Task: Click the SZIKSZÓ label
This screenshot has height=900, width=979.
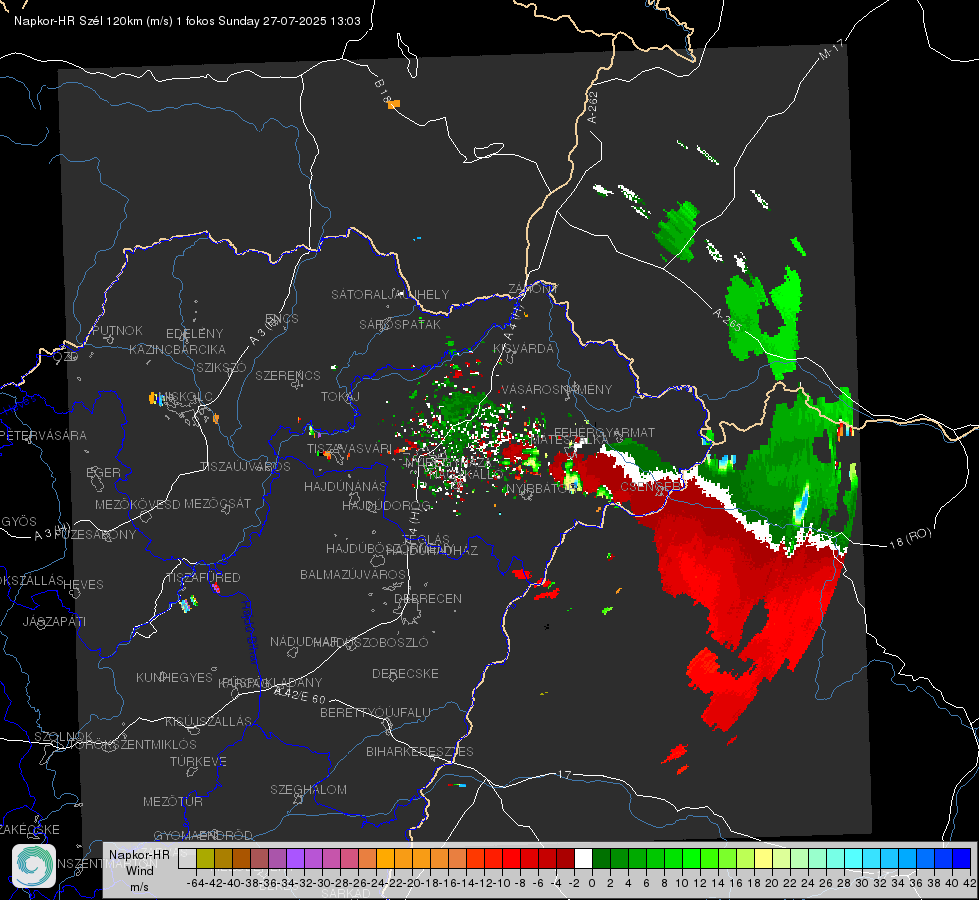Action: pyautogui.click(x=222, y=368)
